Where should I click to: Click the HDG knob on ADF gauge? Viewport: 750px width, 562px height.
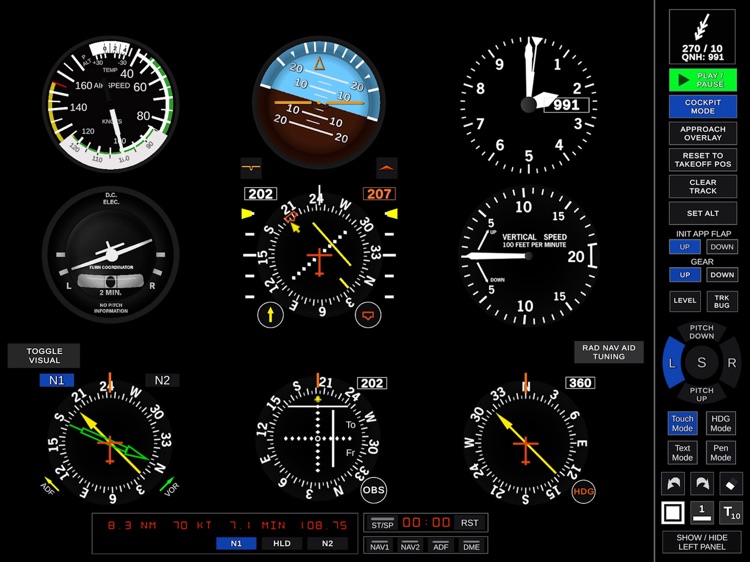click(584, 491)
